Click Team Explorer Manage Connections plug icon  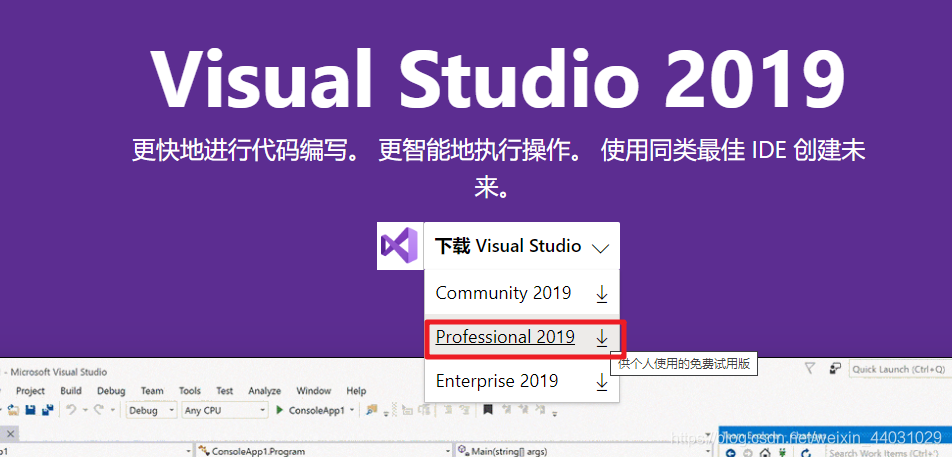pos(783,452)
